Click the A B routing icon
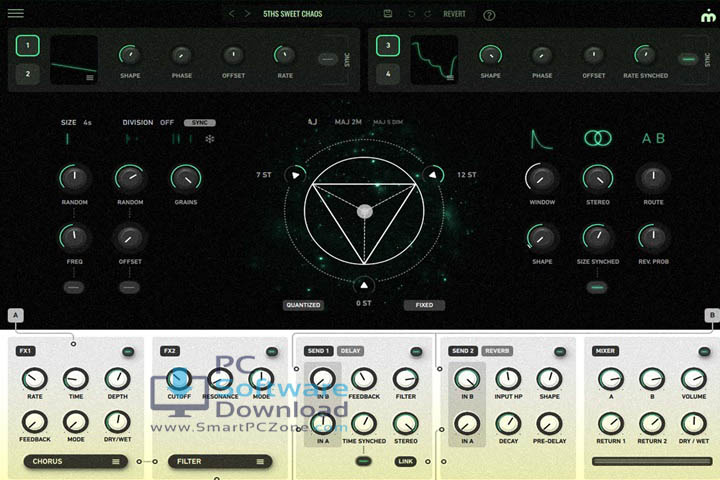Screen dimensions: 720x480 click(x=653, y=138)
